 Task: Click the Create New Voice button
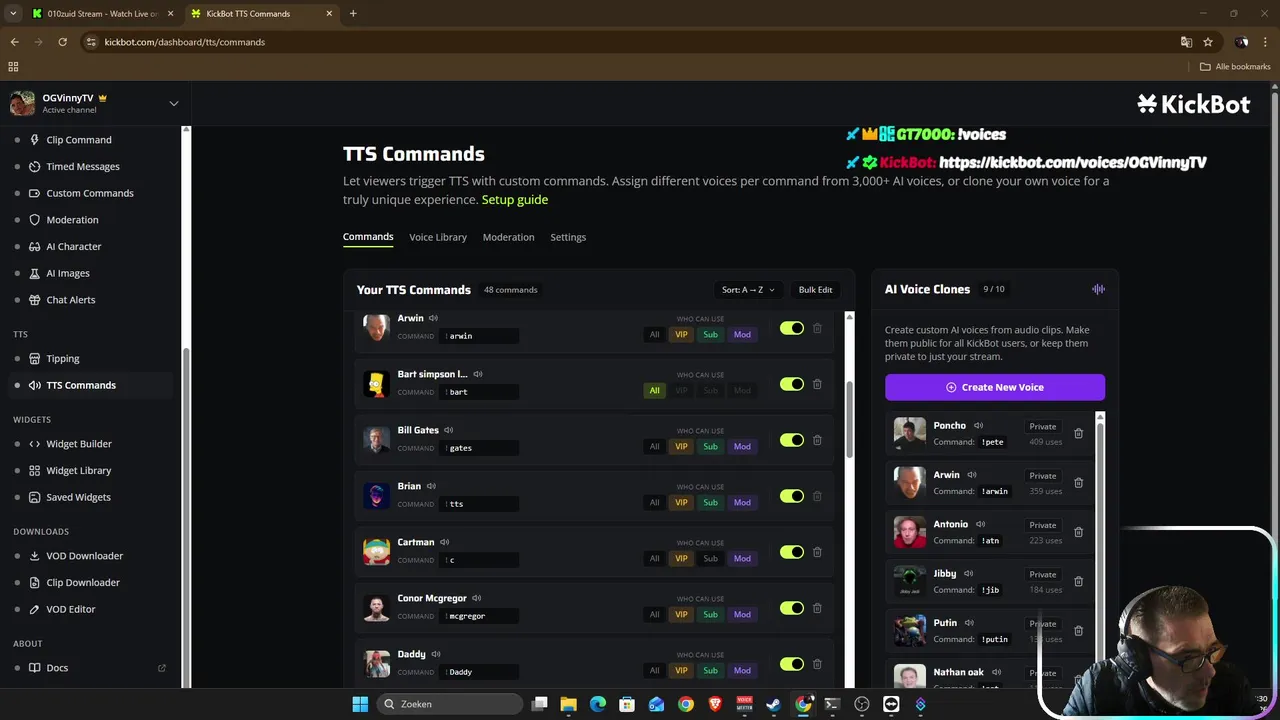tap(995, 387)
